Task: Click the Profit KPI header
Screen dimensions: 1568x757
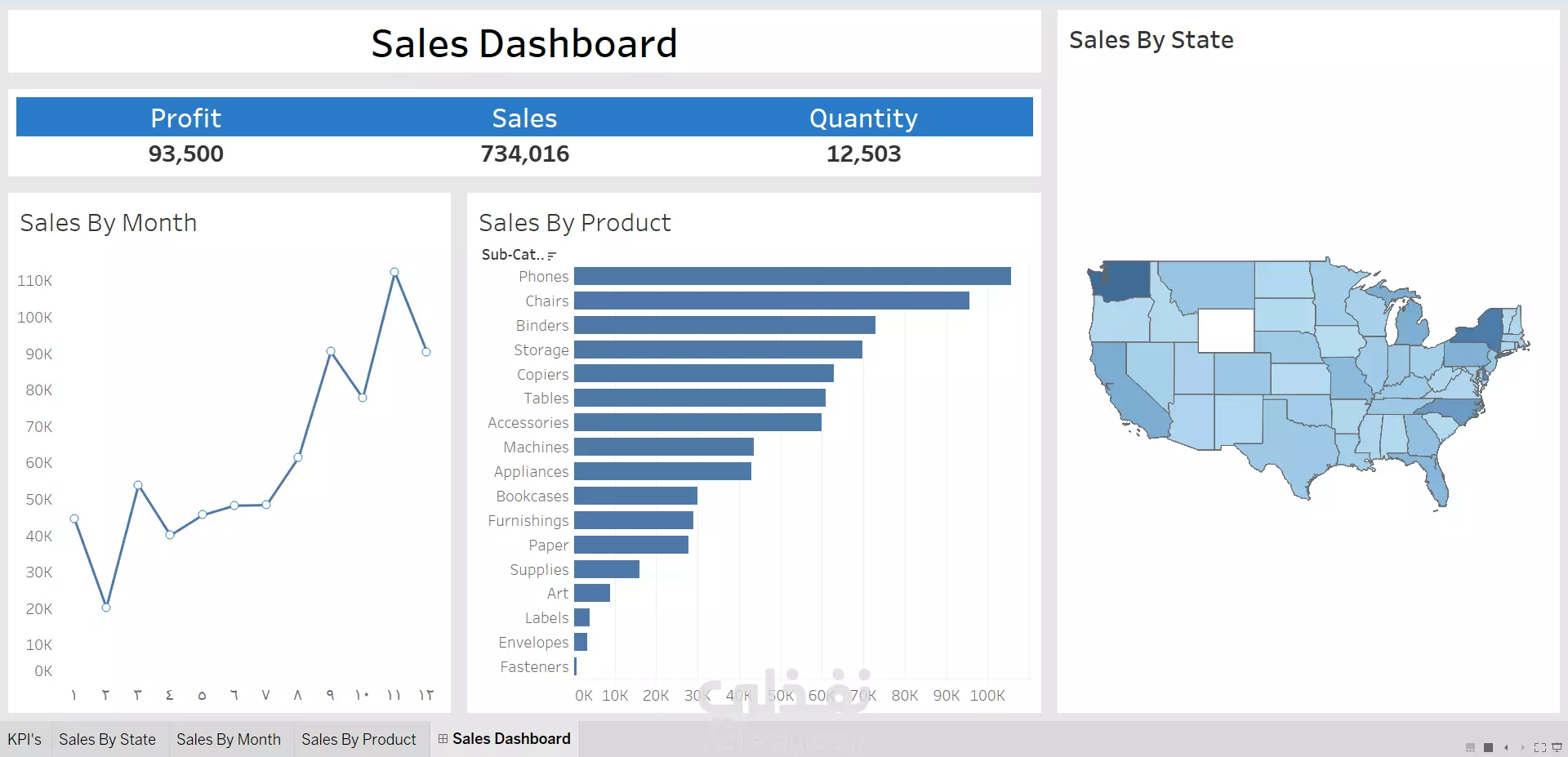Action: pos(186,118)
